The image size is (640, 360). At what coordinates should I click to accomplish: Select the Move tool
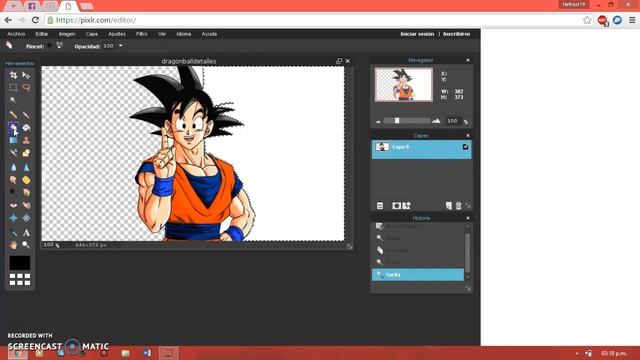point(26,75)
